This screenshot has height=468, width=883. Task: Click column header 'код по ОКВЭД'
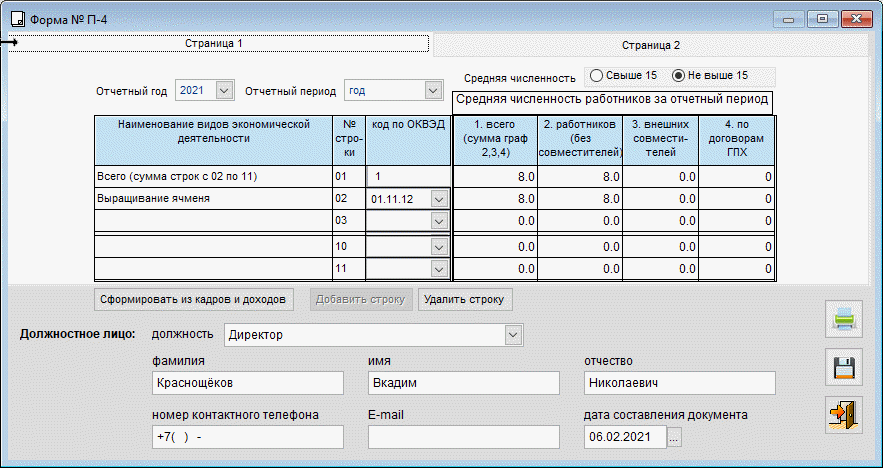[408, 141]
